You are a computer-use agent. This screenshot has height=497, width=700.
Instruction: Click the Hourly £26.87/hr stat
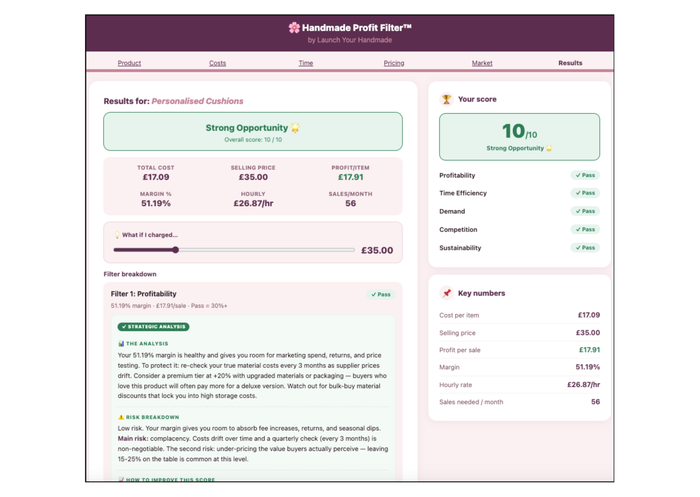253,200
